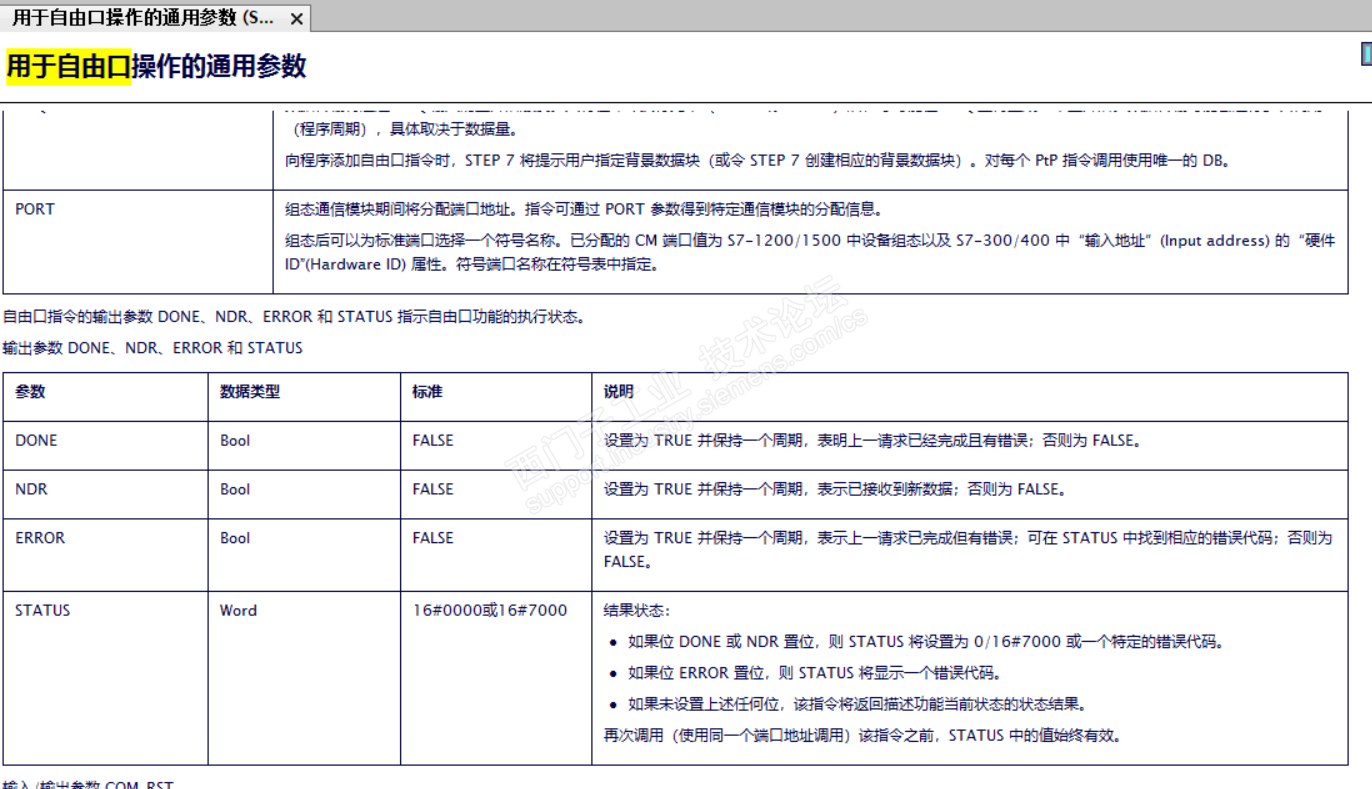The width and height of the screenshot is (1372, 789).
Task: Close the 用于自由口操作的通用参数 tab
Action: pyautogui.click(x=297, y=19)
